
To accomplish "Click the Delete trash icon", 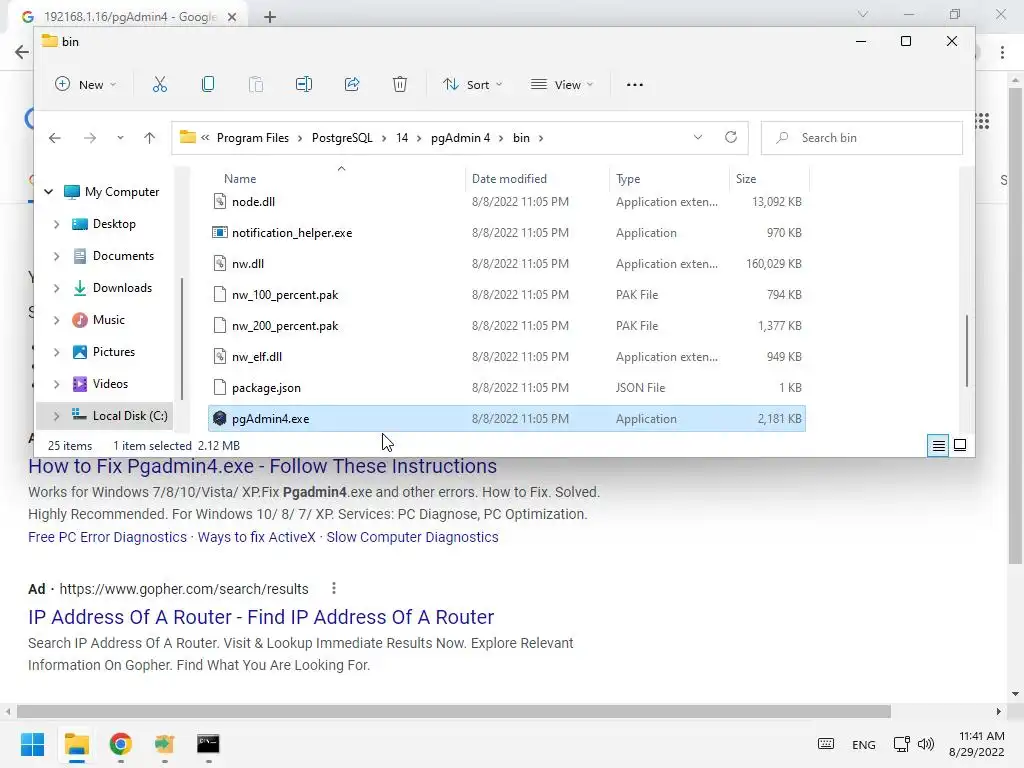I will [400, 84].
